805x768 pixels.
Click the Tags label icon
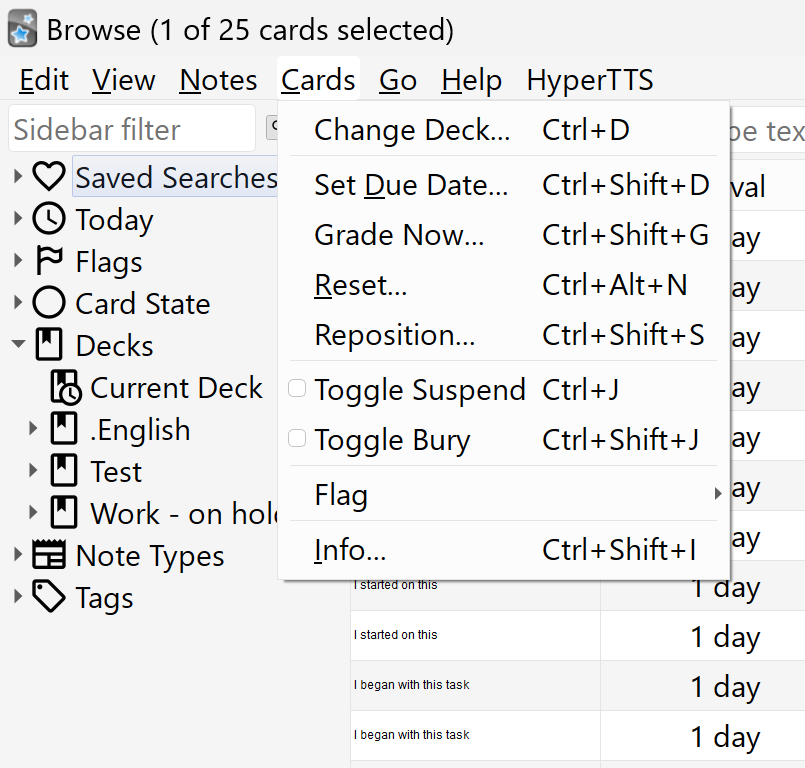pos(49,598)
